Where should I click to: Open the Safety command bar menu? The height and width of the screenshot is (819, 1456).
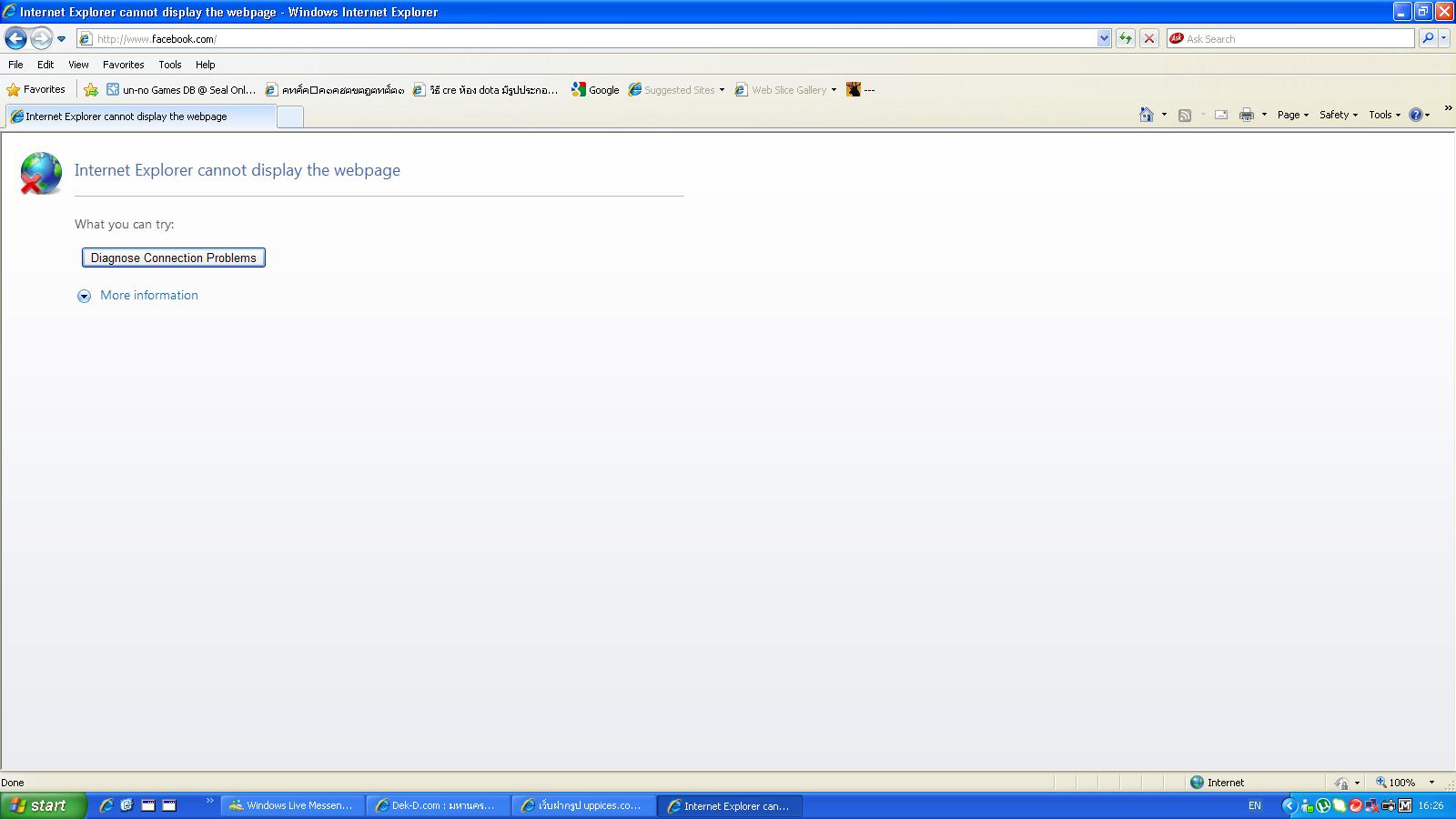click(x=1339, y=115)
